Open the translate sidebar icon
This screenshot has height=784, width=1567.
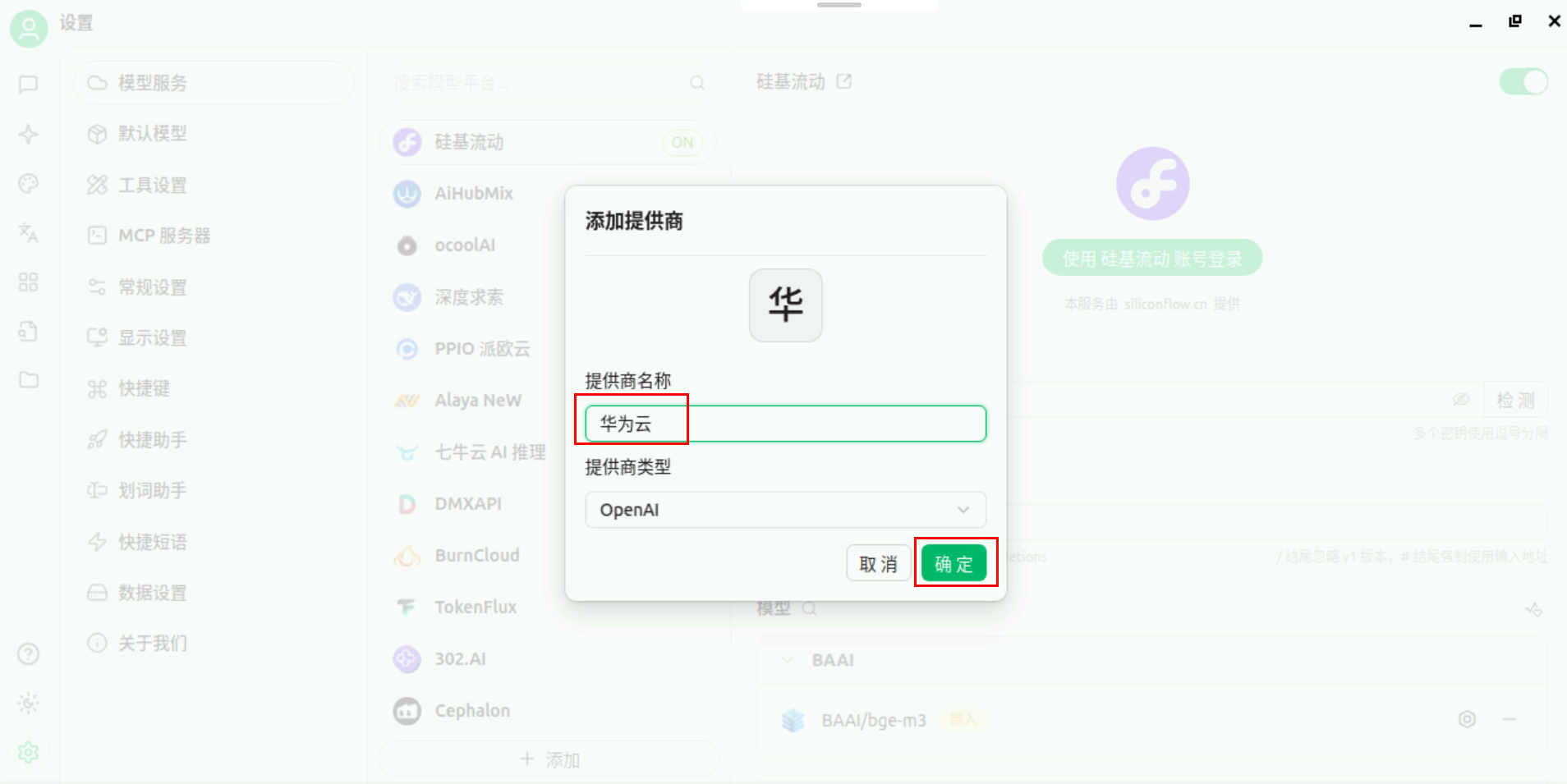[29, 233]
